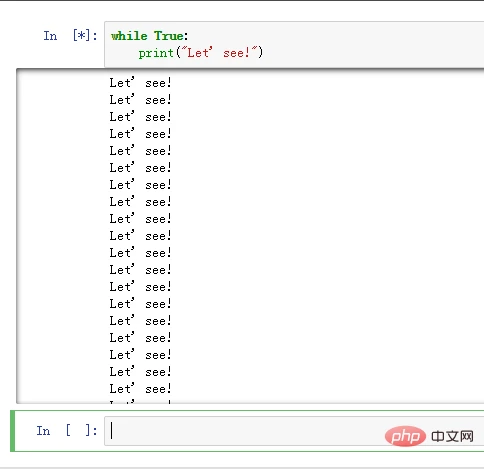Click the running cell's In [*] prompt
Image resolution: width=484 pixels, height=469 pixels.
[x=70, y=36]
